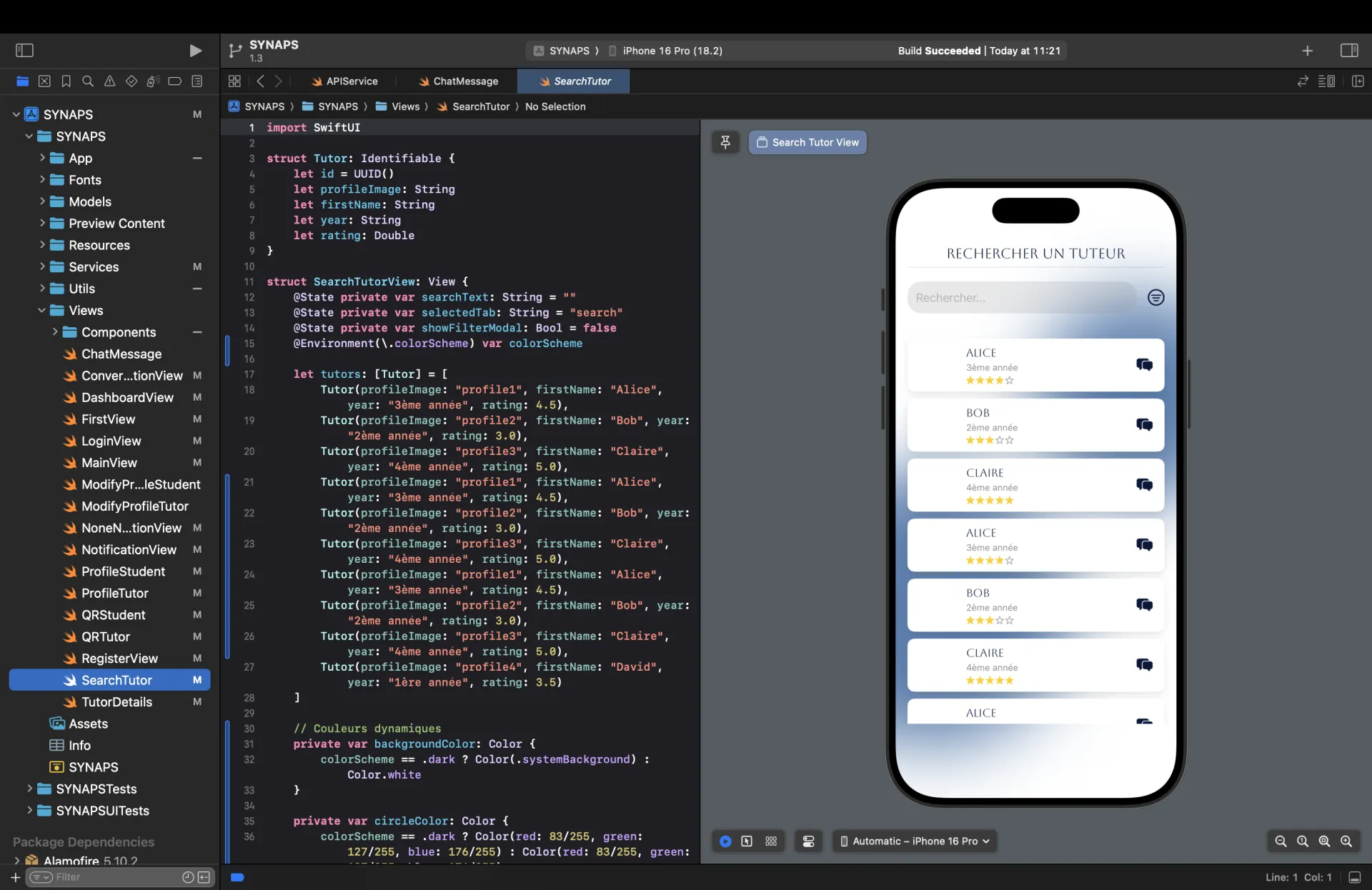Screen dimensions: 1372x890
Task: Open the Bookmark navigator
Action: [x=66, y=81]
